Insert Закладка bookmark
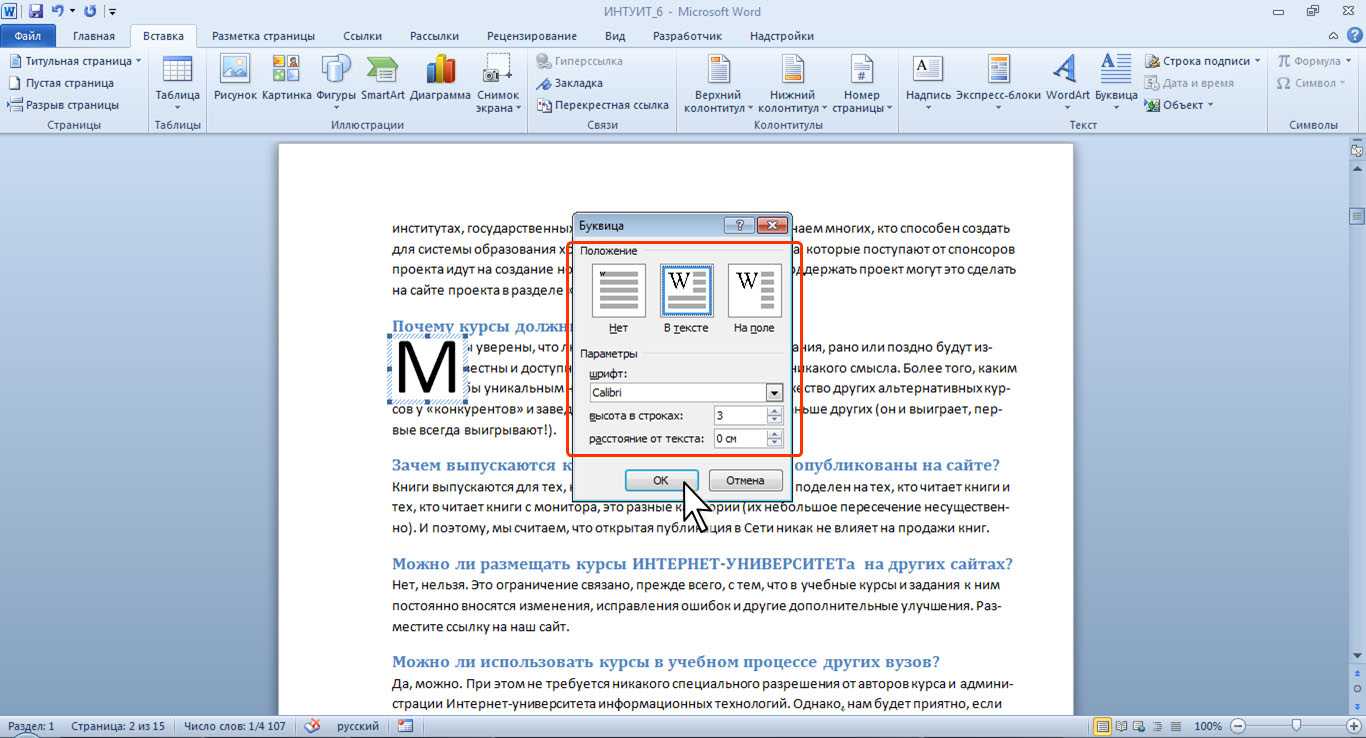The height and width of the screenshot is (738, 1366). click(569, 83)
